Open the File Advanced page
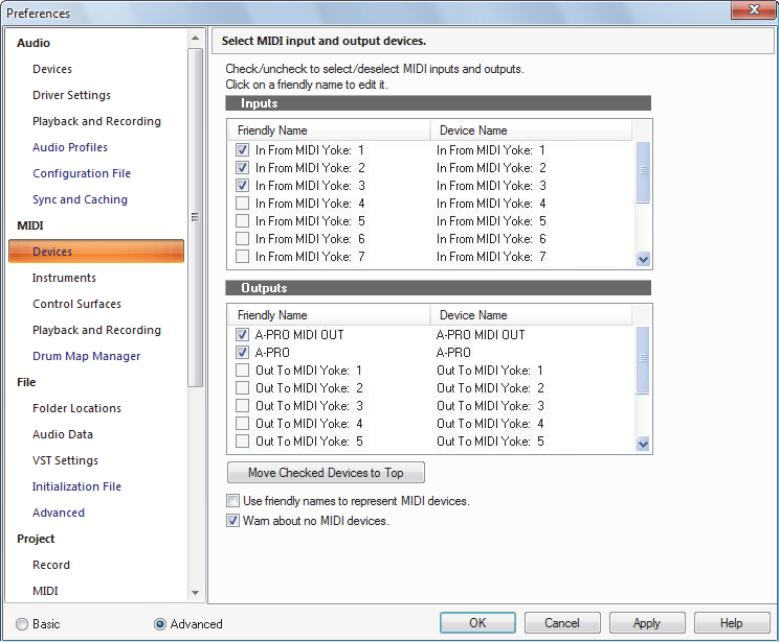 coord(59,512)
